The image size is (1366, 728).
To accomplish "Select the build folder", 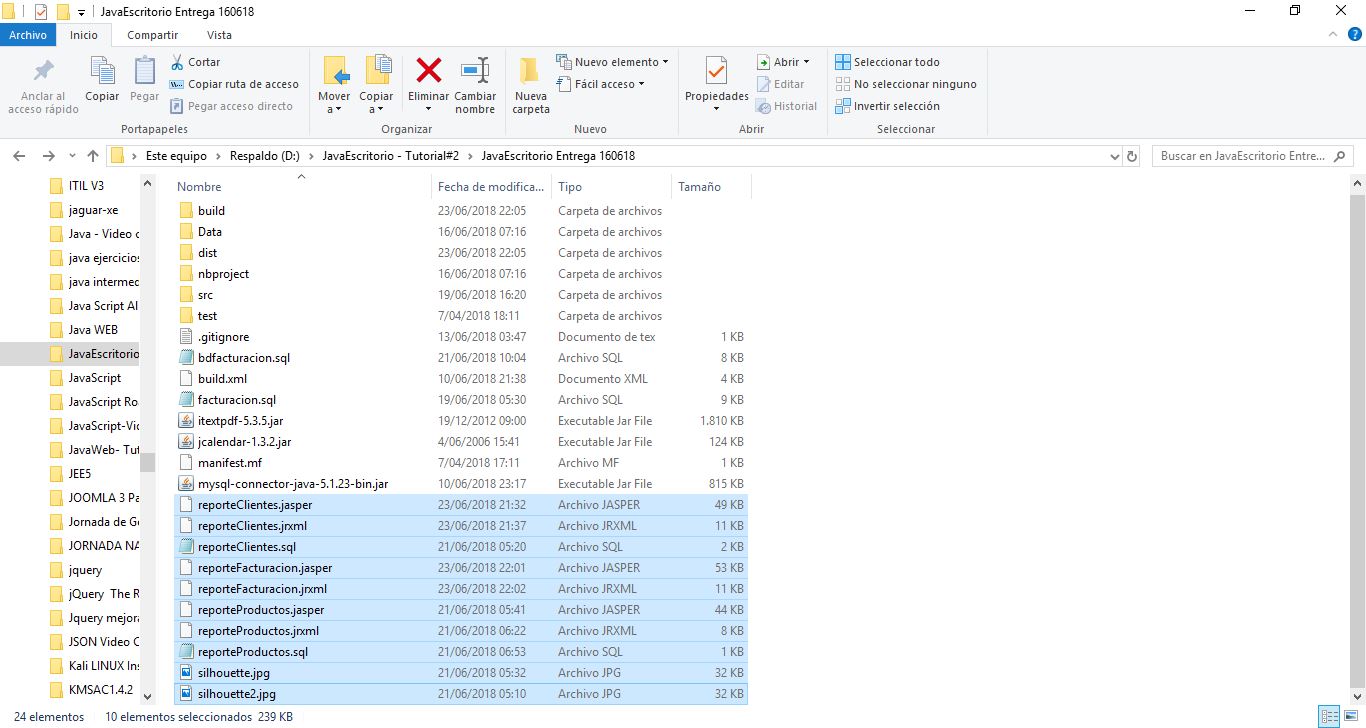I will click(460, 211).
